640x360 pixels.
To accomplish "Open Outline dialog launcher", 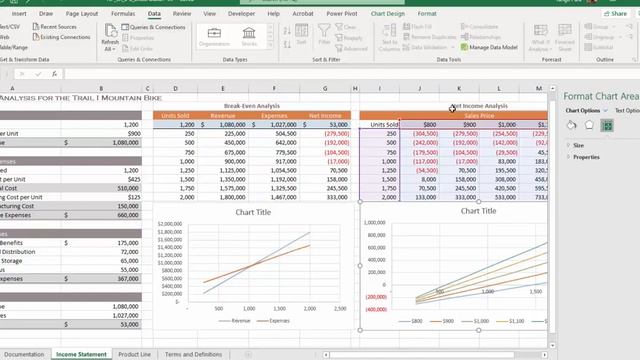I will pos(635,60).
